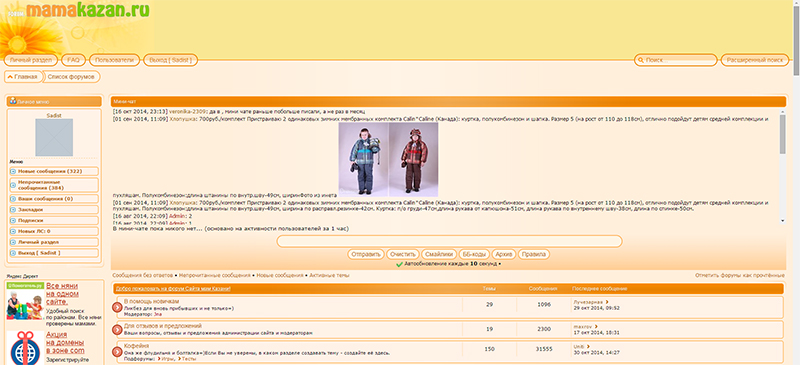Open the Смайлики smileys panel
This screenshot has height=365, width=800.
pyautogui.click(x=439, y=254)
